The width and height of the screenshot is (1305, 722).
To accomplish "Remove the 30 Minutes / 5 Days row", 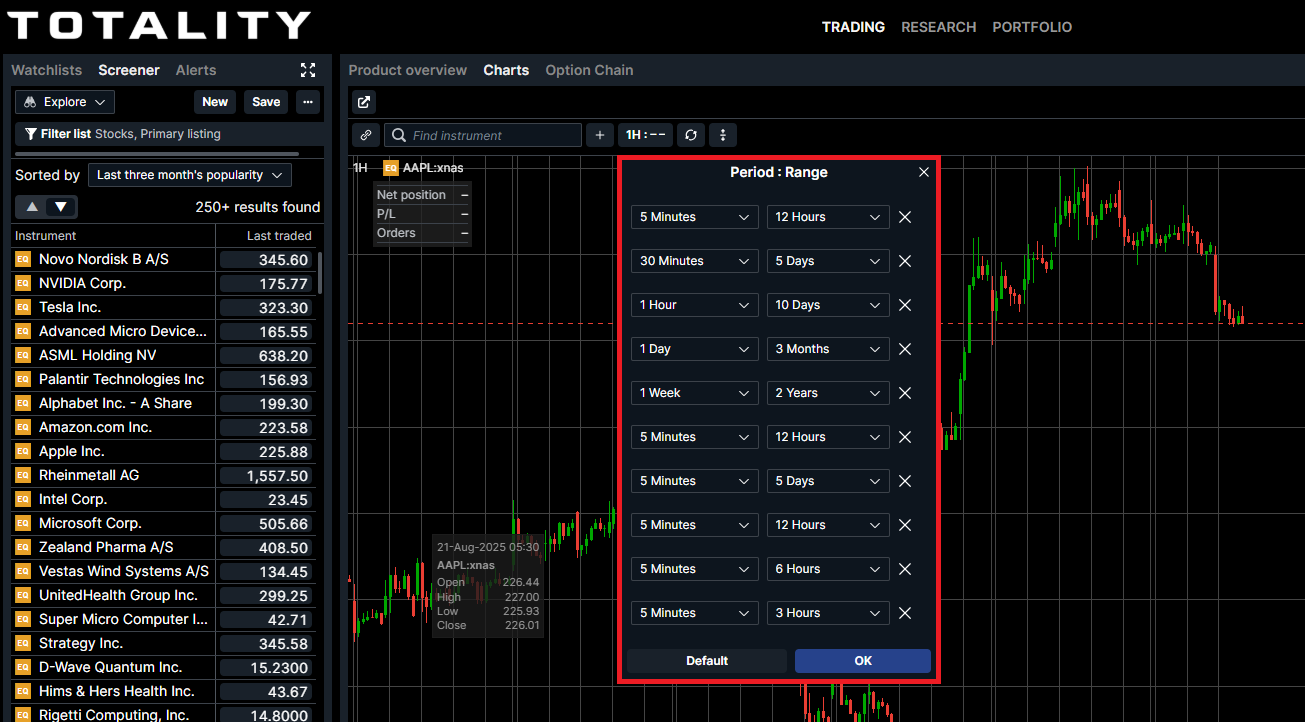I will [905, 261].
